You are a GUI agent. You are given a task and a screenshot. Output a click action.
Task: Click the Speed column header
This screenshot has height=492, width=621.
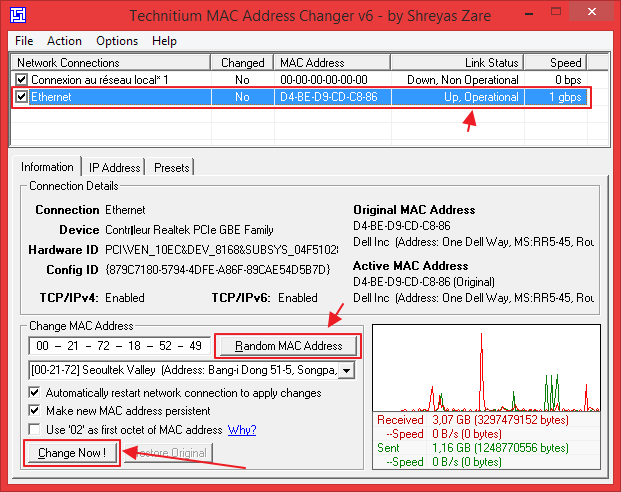point(555,63)
